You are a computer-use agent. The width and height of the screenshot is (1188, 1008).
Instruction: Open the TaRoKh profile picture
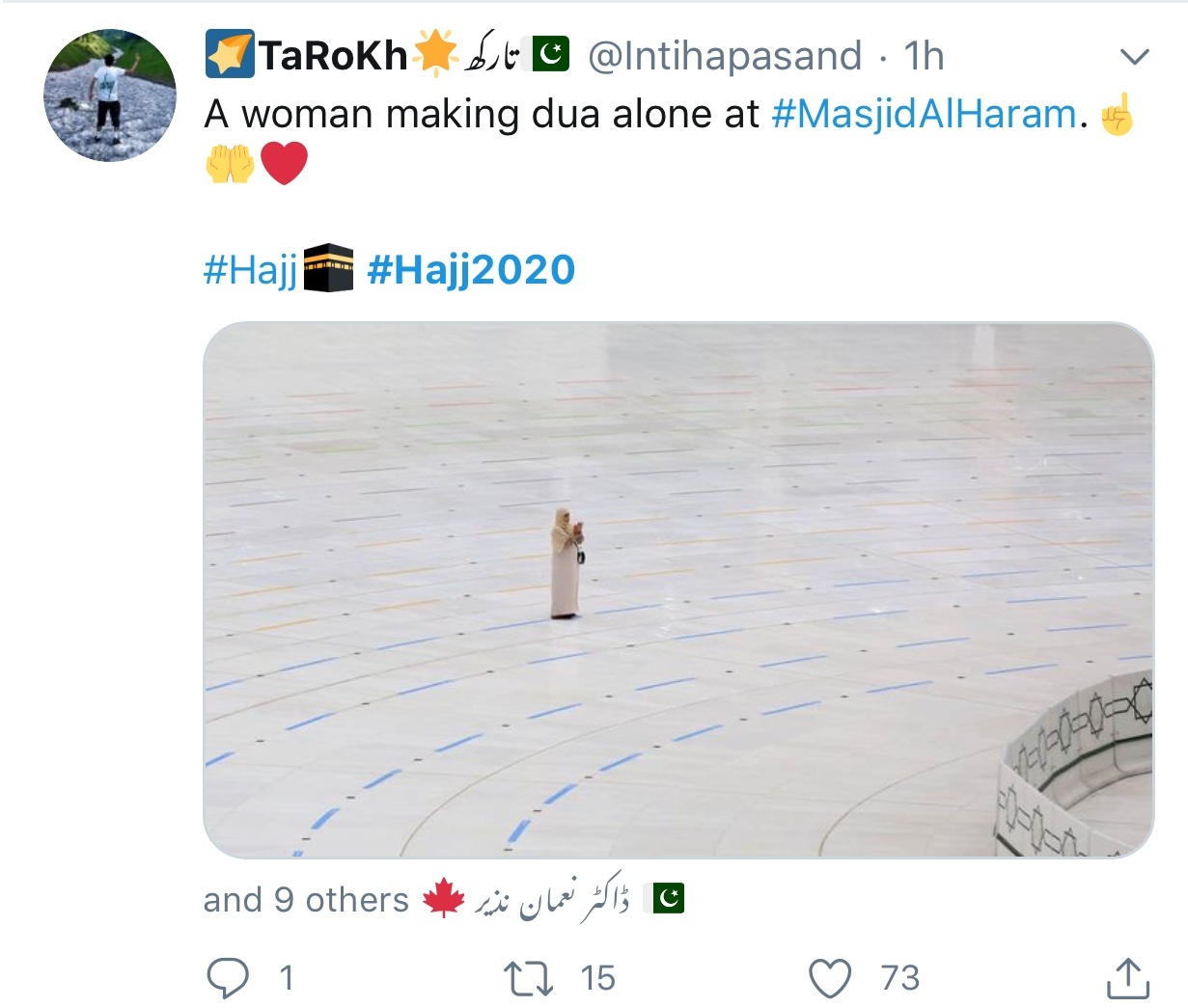(110, 95)
